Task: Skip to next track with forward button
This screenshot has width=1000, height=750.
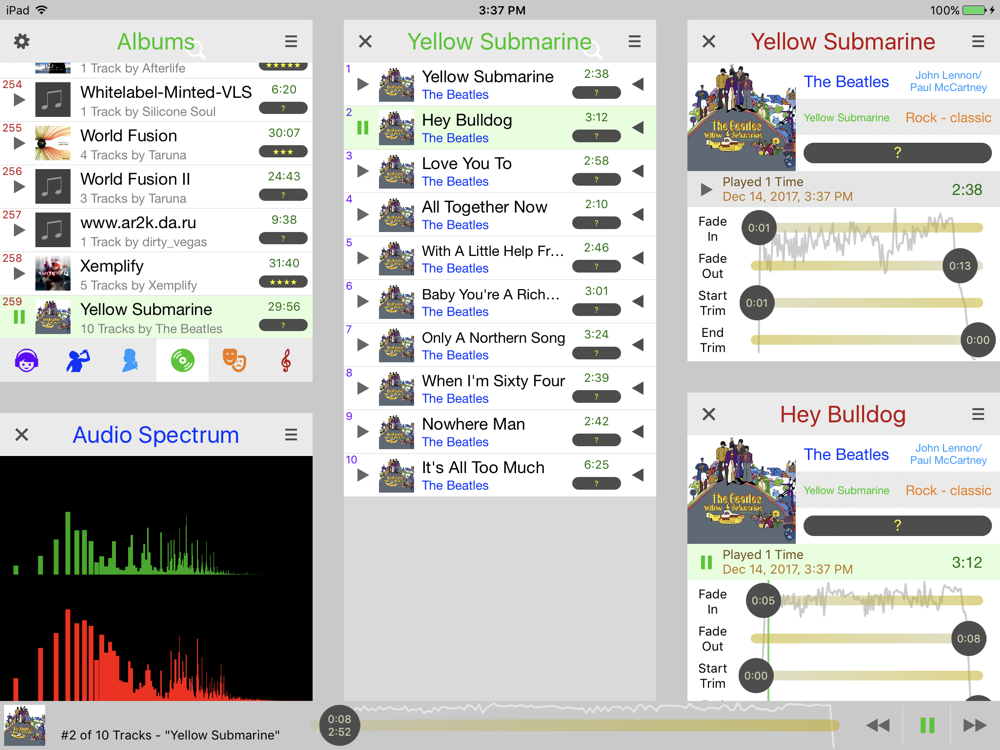Action: (x=974, y=725)
